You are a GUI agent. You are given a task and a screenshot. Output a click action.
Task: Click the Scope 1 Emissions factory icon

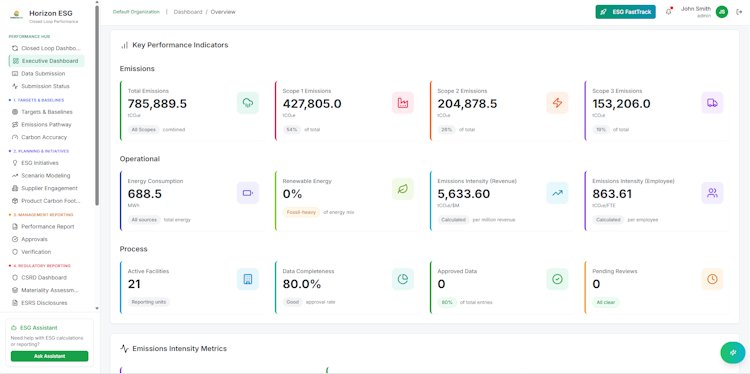[x=403, y=103]
